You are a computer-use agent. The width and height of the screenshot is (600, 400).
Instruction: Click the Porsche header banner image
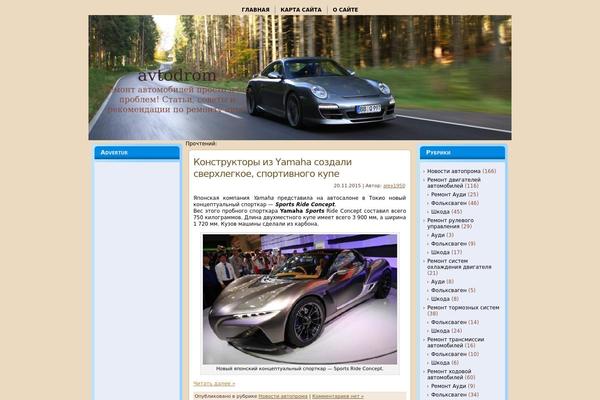(x=300, y=77)
